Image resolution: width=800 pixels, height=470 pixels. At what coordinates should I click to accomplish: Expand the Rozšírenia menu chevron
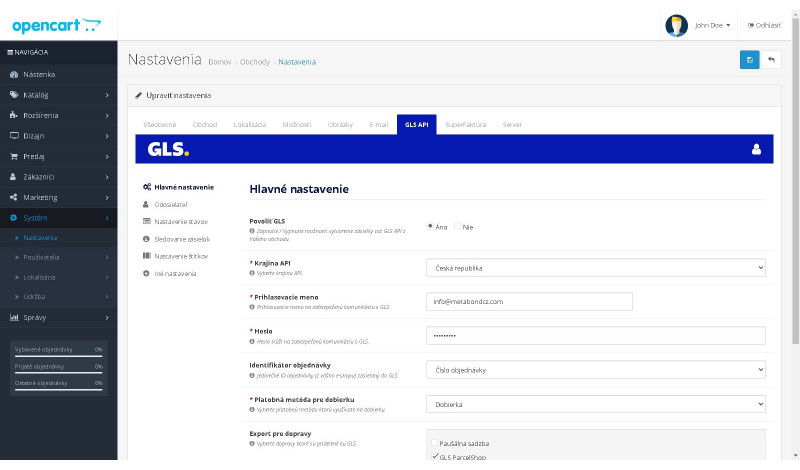(107, 115)
